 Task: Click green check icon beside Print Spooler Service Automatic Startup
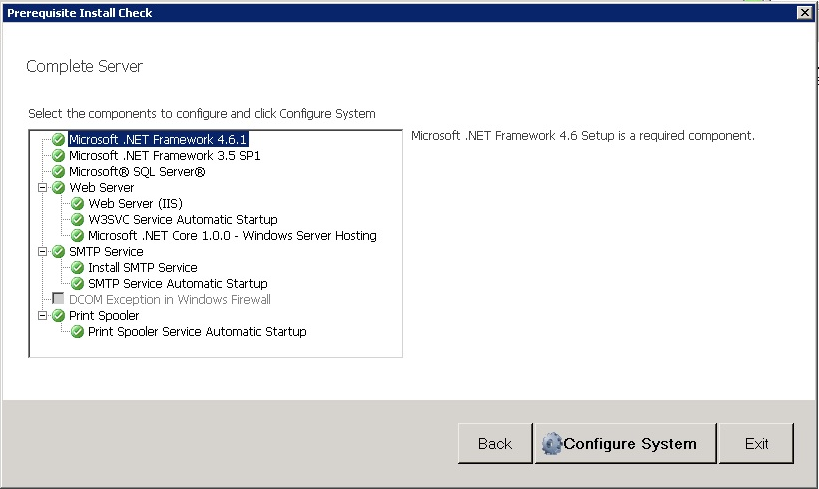coord(77,332)
